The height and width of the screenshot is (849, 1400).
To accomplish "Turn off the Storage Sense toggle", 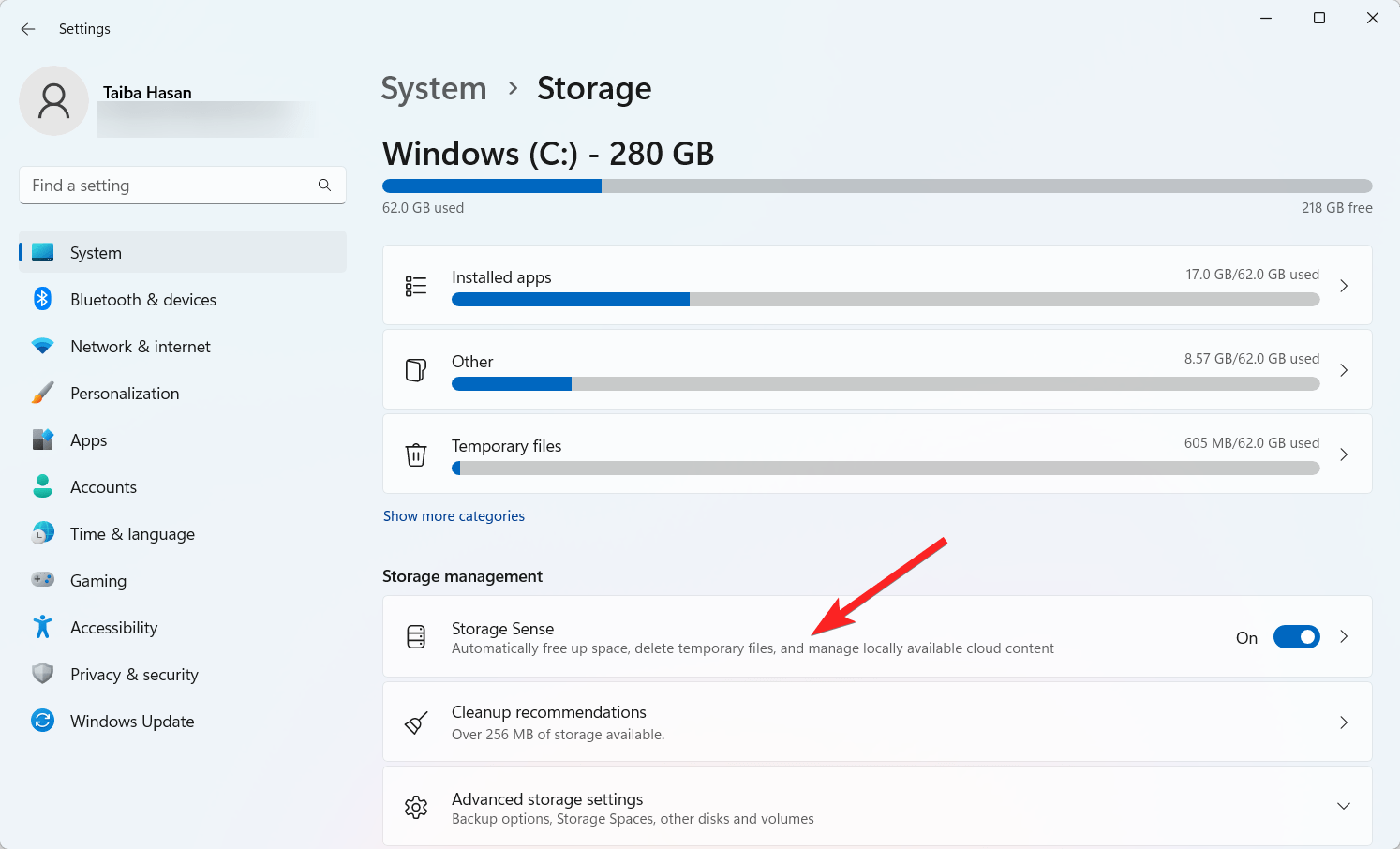I will point(1296,637).
